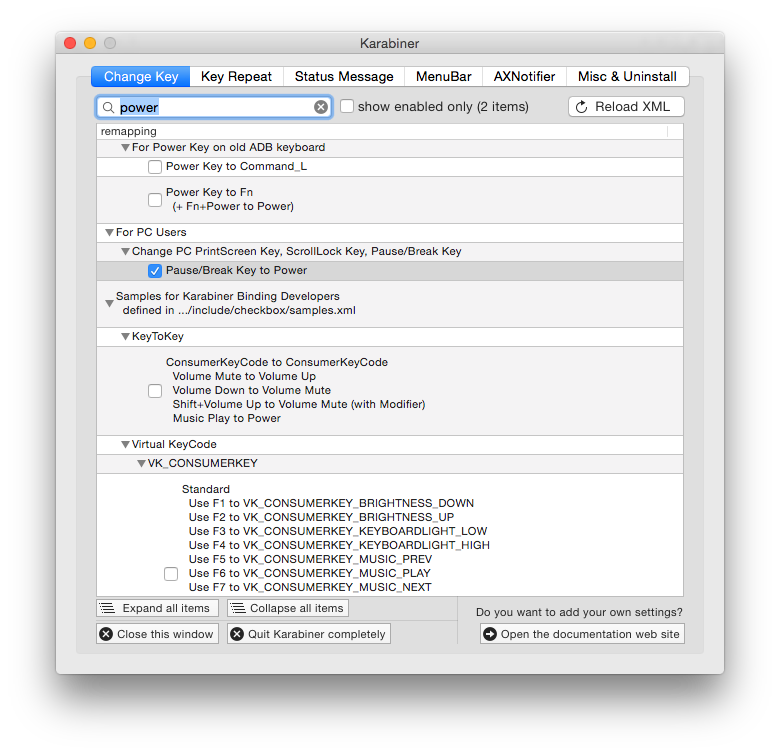Quit Karabiner completely
The height and width of the screenshot is (754, 780).
coord(309,634)
